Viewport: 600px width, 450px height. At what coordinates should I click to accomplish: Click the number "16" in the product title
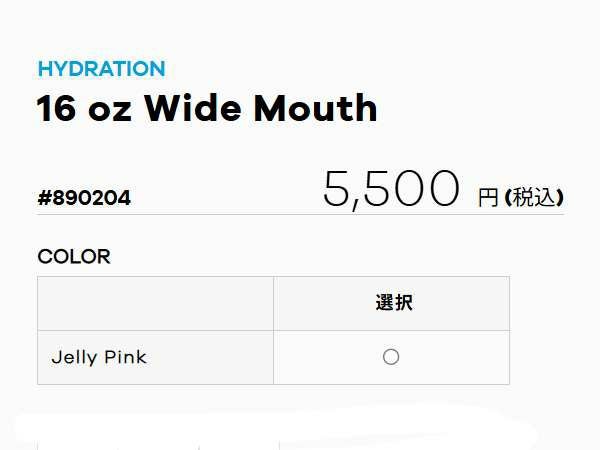pos(53,108)
